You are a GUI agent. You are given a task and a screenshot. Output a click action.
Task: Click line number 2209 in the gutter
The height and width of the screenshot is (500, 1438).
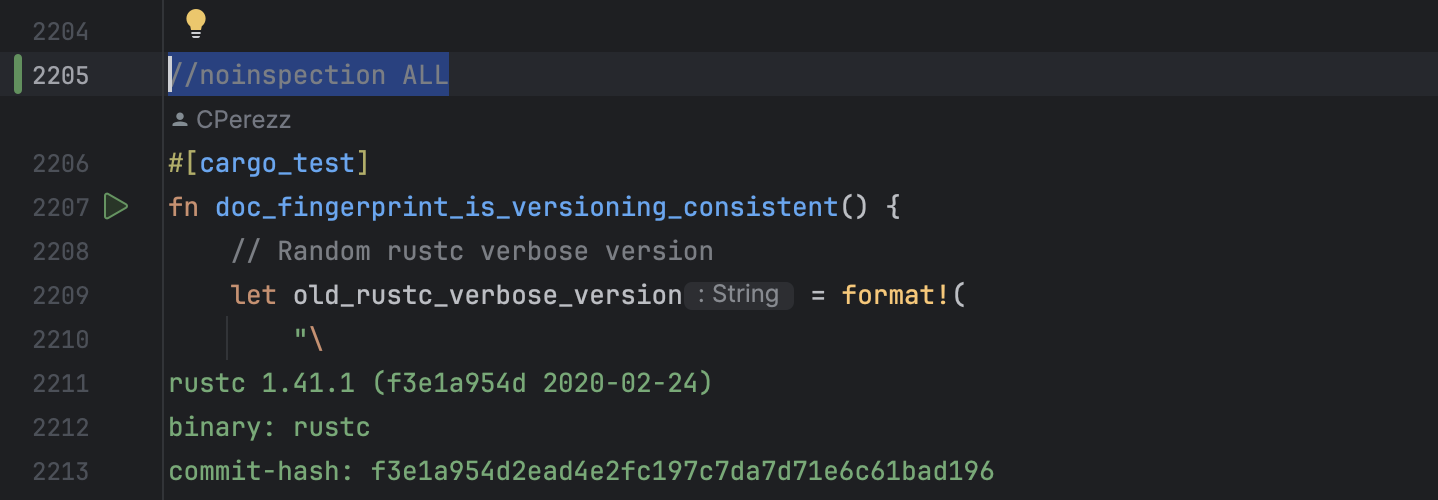coord(60,295)
